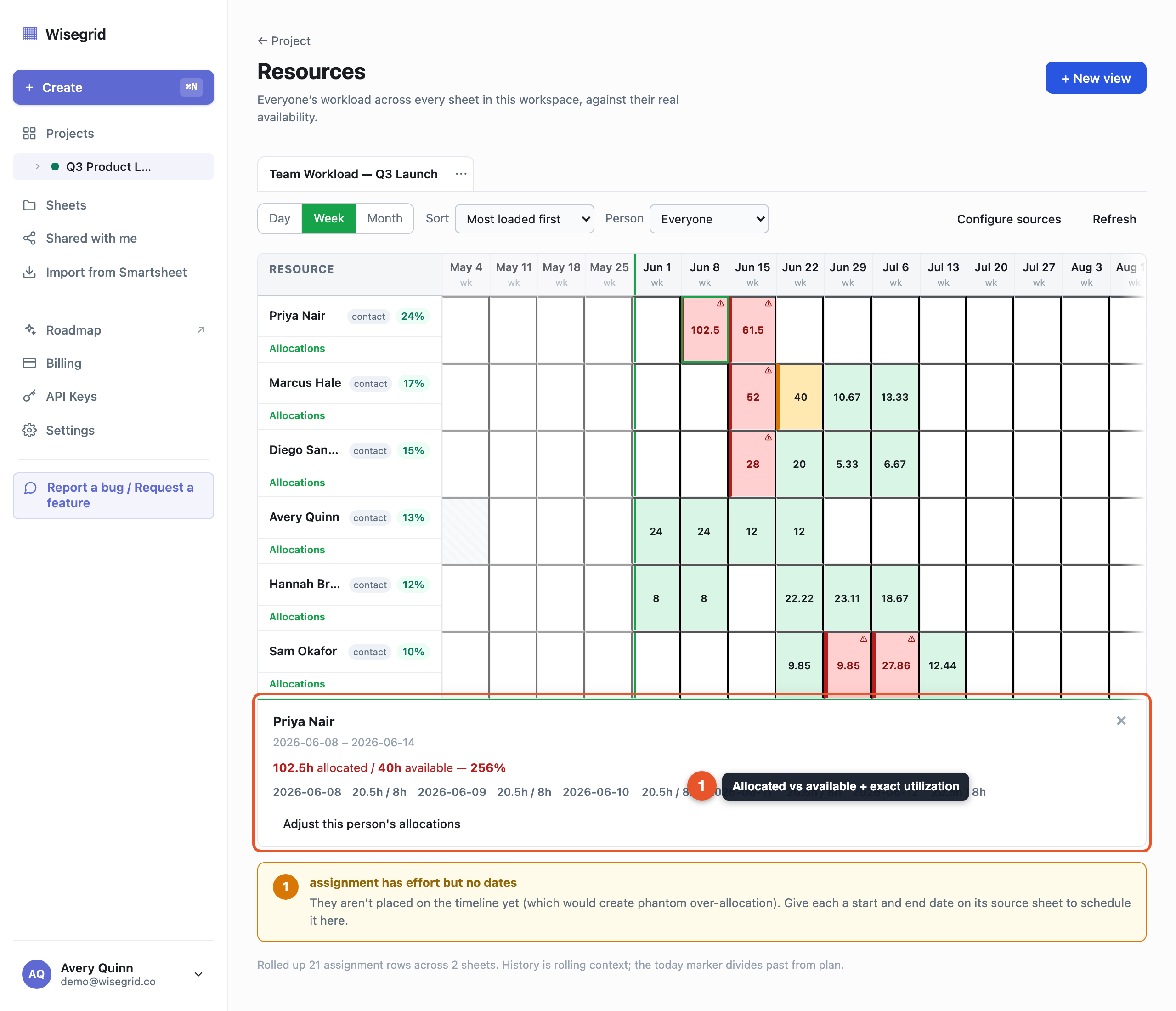The image size is (1176, 1011).
Task: Select the Team Workload — Q3 Launch tab
Action: tap(354, 174)
